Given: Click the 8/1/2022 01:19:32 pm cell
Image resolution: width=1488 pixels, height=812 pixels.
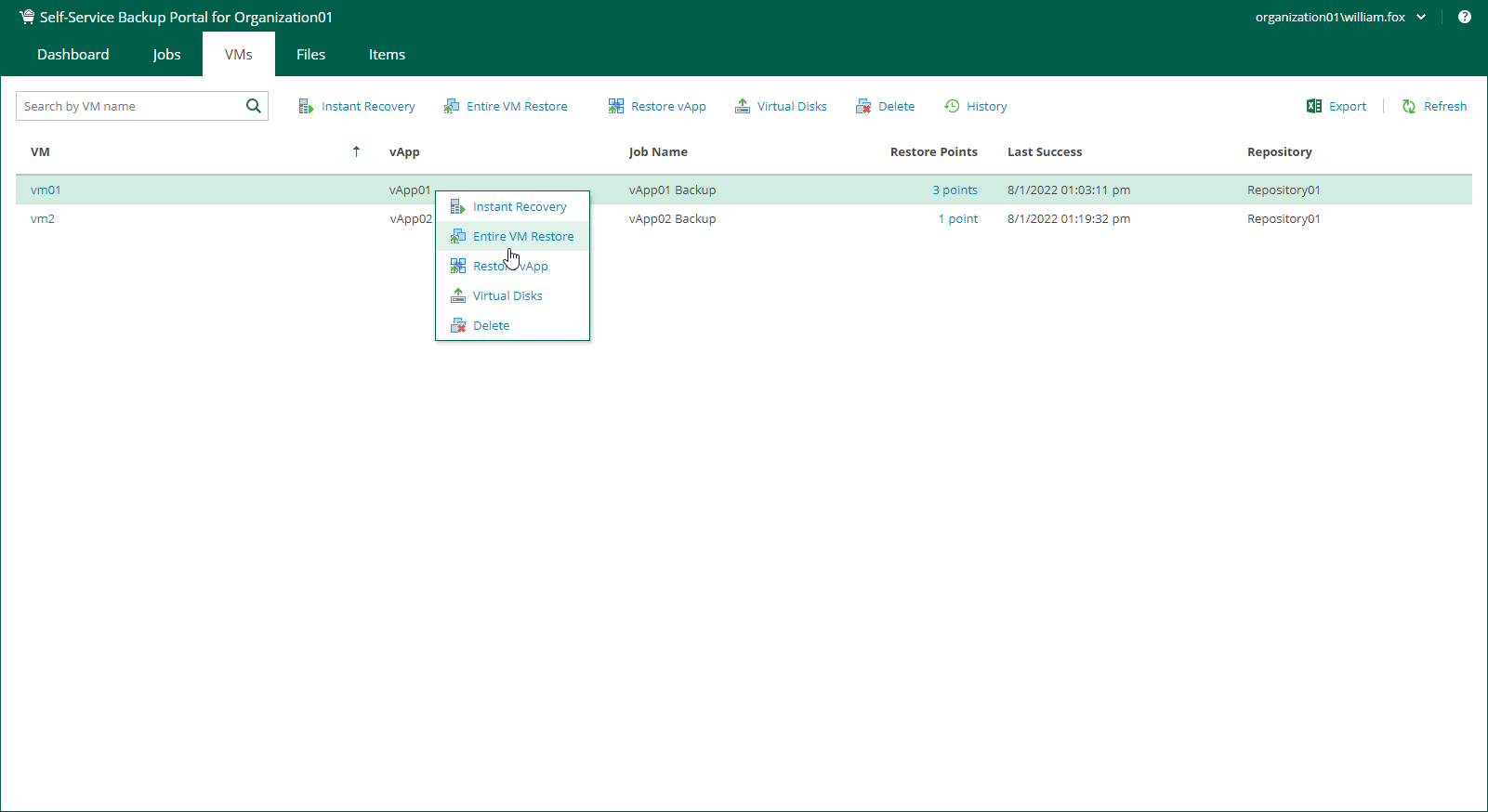Looking at the screenshot, I should point(1069,218).
